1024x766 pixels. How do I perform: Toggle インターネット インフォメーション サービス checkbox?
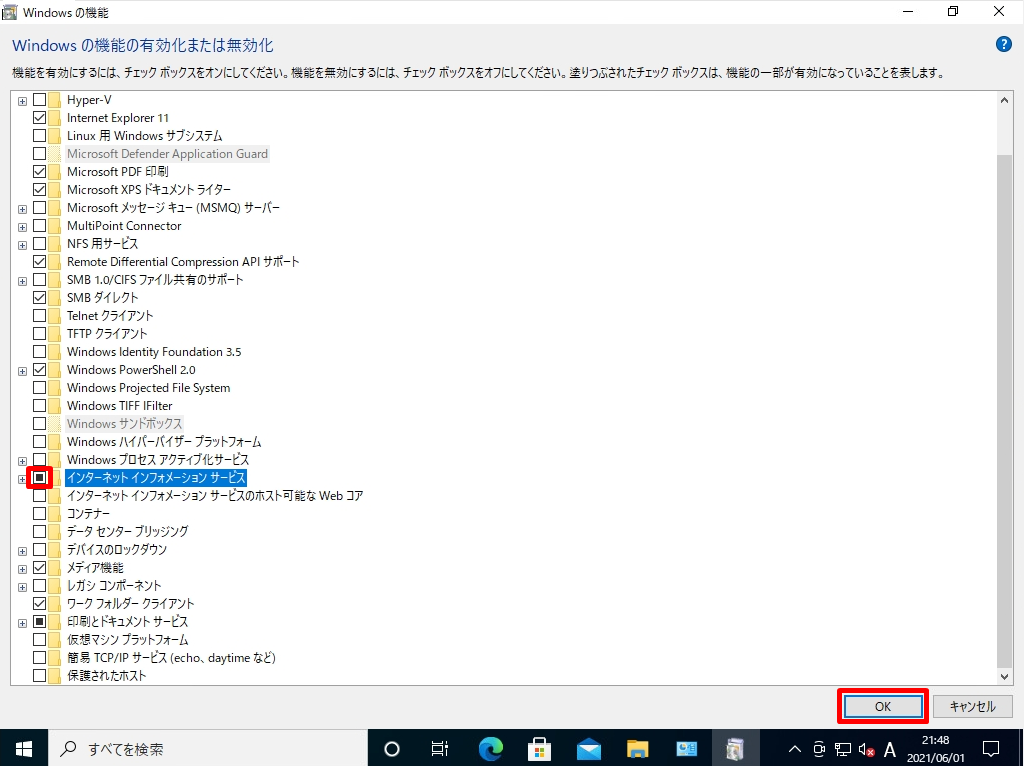[x=39, y=478]
